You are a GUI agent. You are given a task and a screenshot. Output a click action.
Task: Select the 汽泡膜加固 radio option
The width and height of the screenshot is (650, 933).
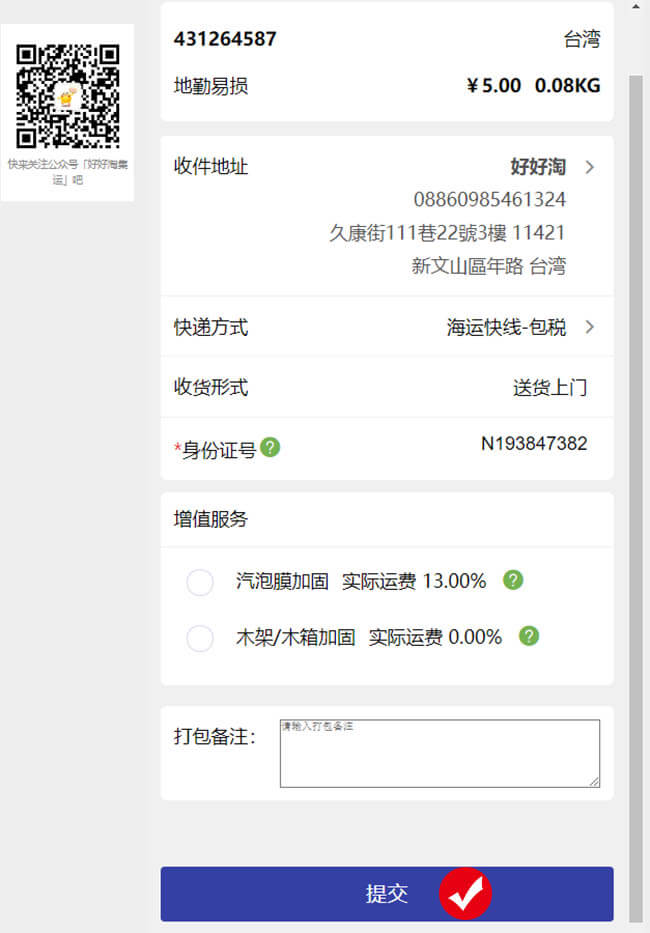coord(200,582)
